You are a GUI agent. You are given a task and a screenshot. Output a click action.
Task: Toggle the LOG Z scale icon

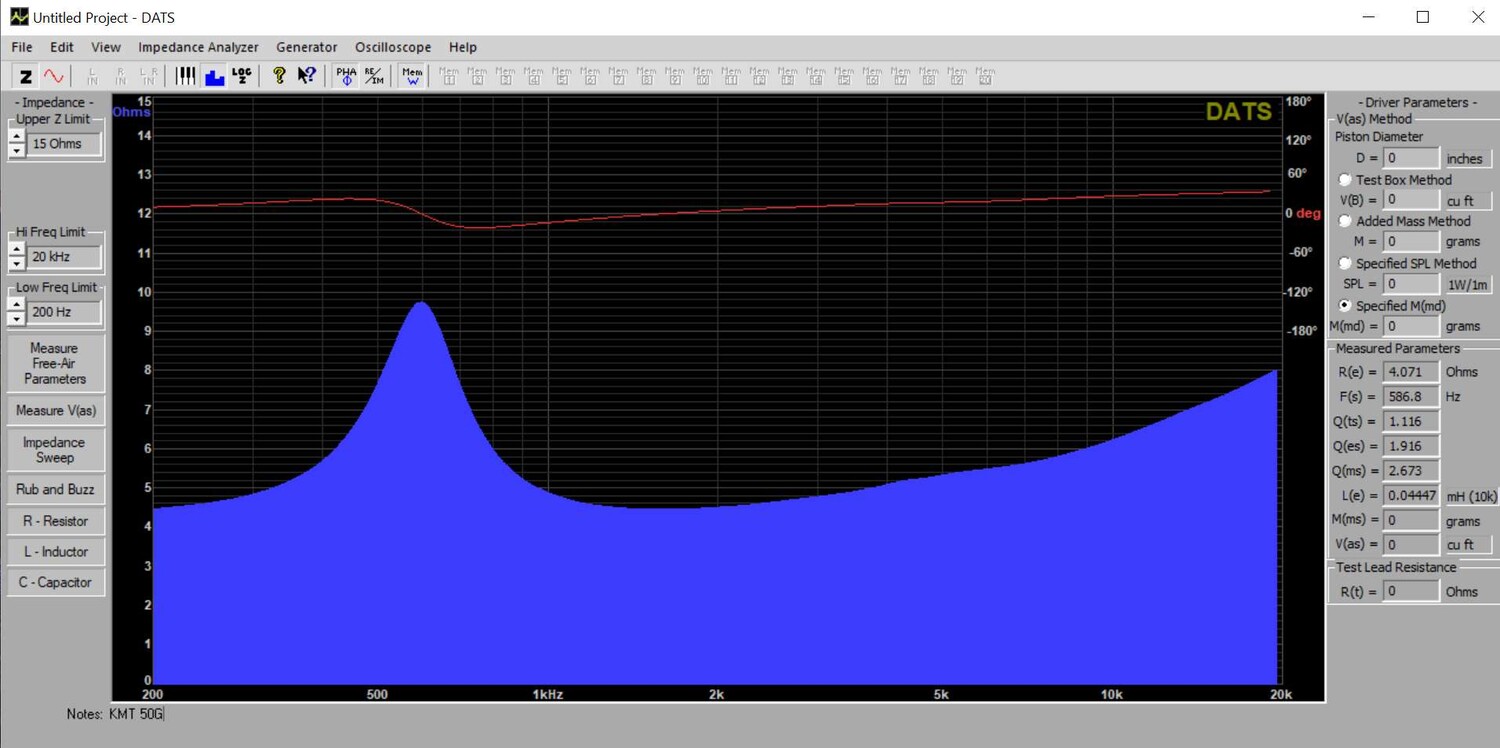242,76
